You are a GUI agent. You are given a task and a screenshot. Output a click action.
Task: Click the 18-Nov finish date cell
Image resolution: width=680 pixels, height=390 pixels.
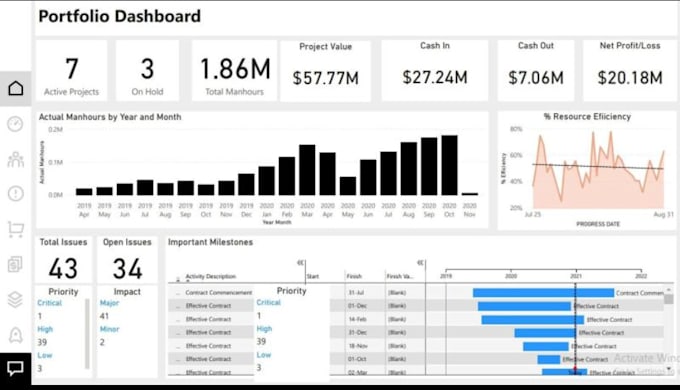[x=358, y=346]
